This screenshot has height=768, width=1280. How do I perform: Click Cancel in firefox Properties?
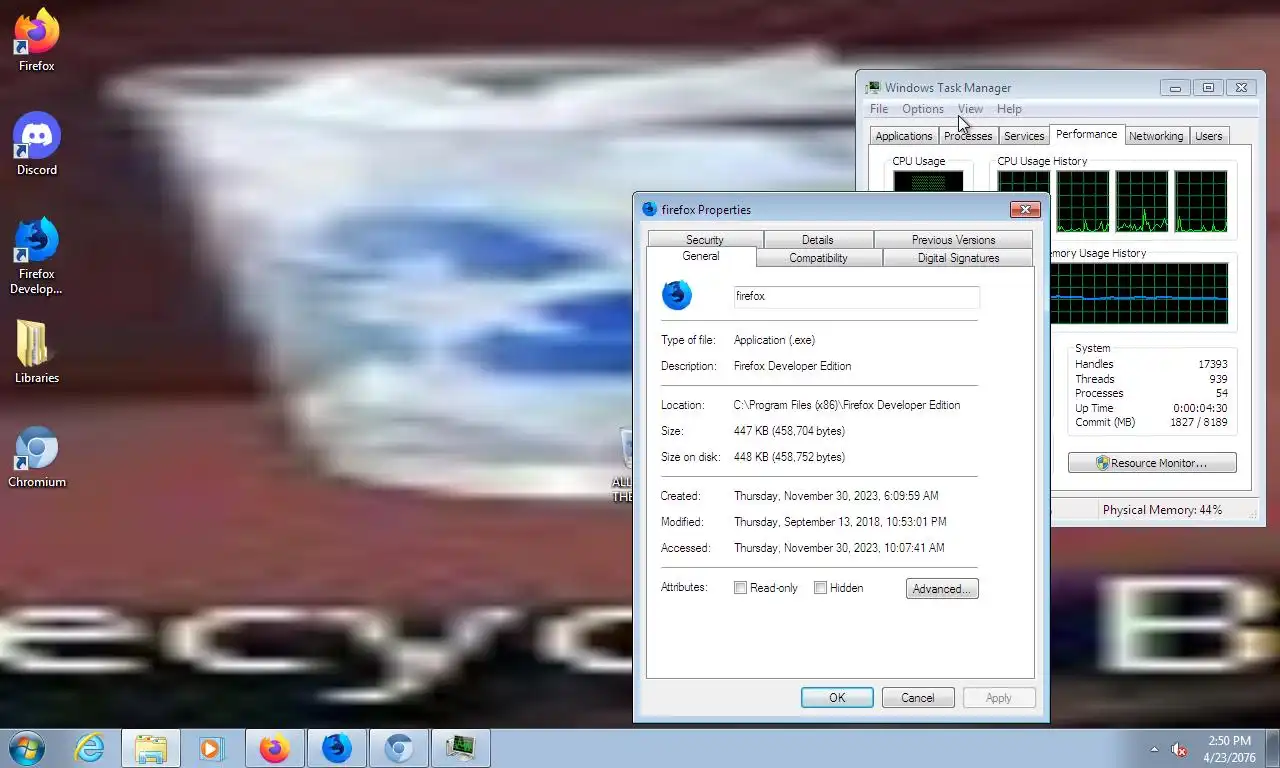(917, 698)
